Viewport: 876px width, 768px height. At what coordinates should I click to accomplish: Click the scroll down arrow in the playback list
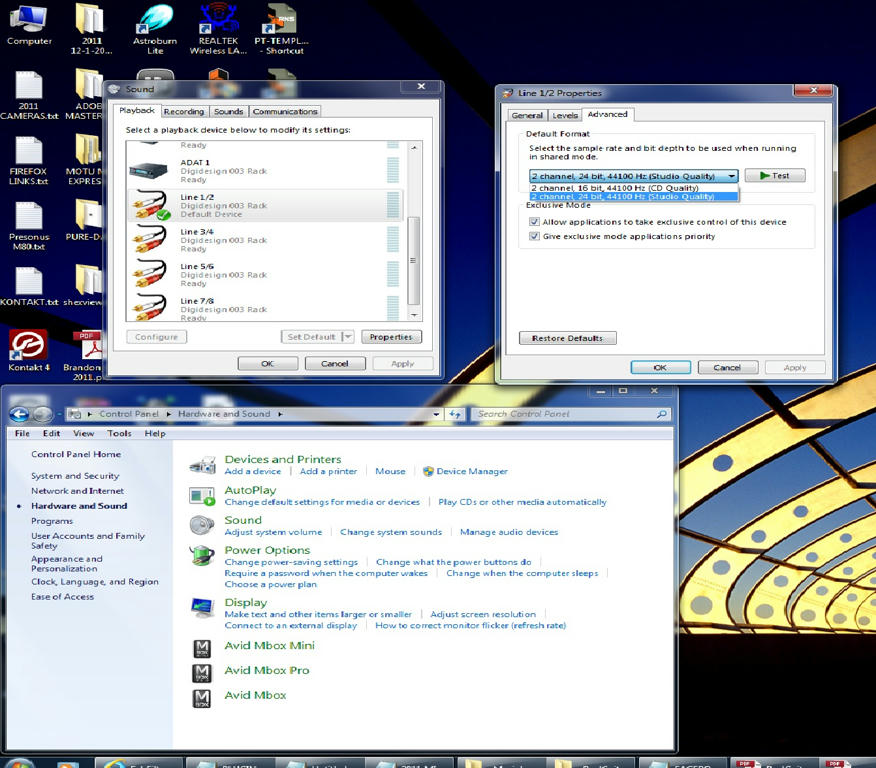[x=414, y=316]
